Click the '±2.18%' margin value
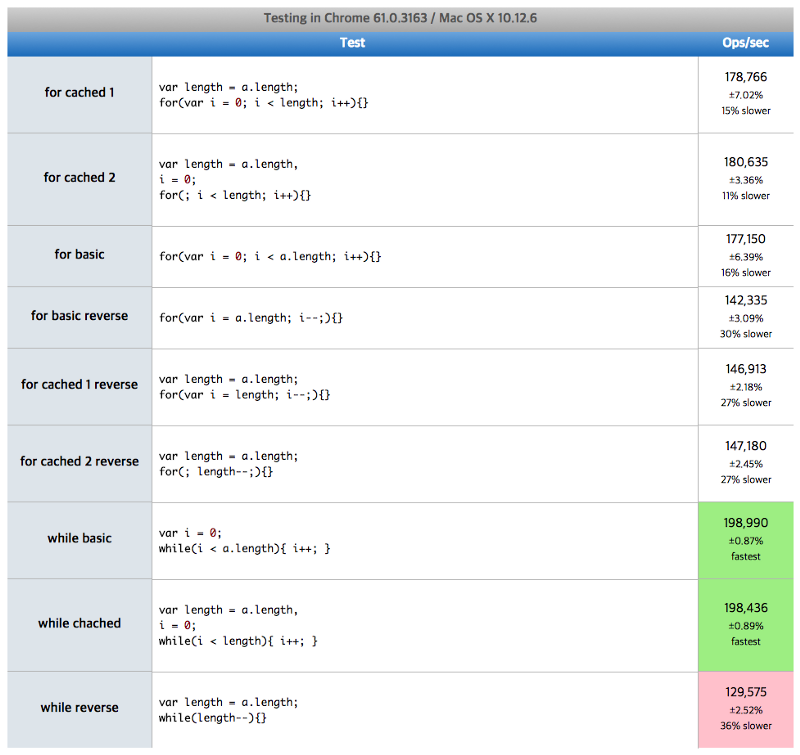 pyautogui.click(x=745, y=388)
